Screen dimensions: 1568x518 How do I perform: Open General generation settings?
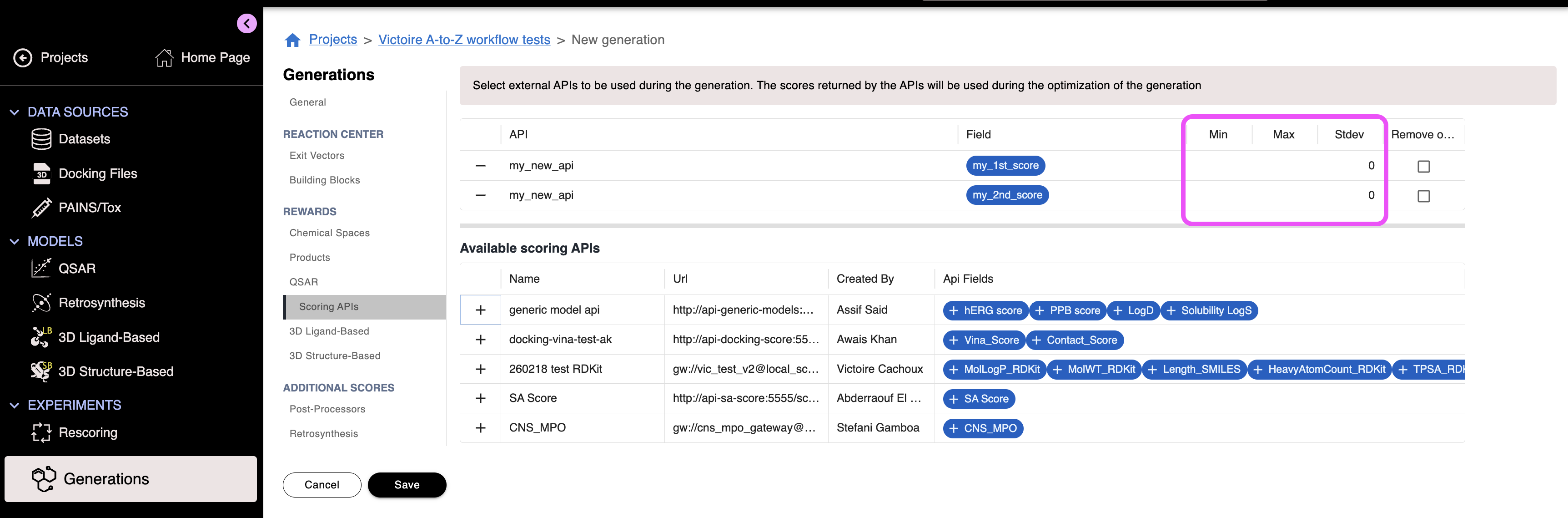pos(308,102)
